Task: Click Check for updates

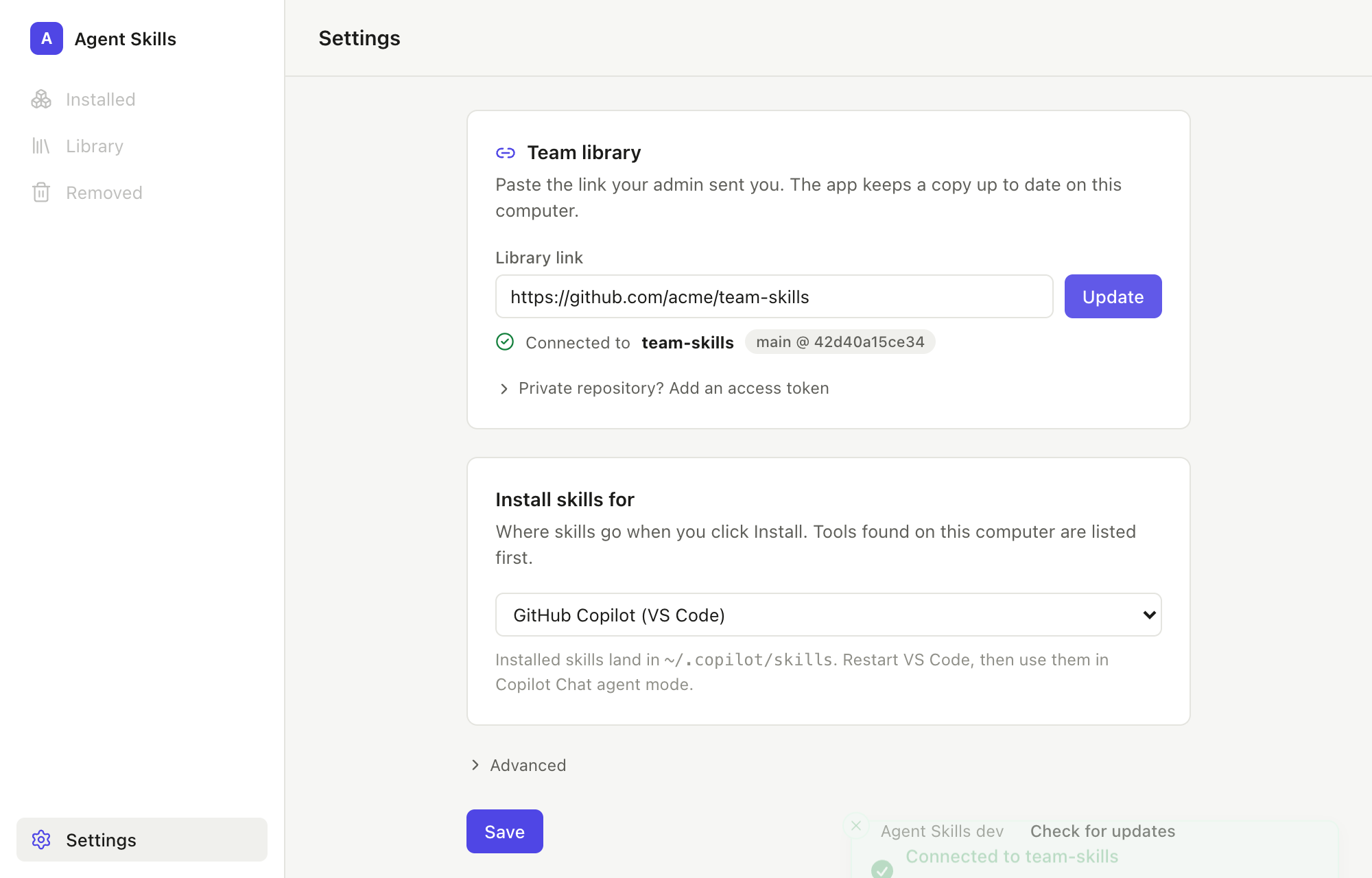Action: click(1102, 831)
